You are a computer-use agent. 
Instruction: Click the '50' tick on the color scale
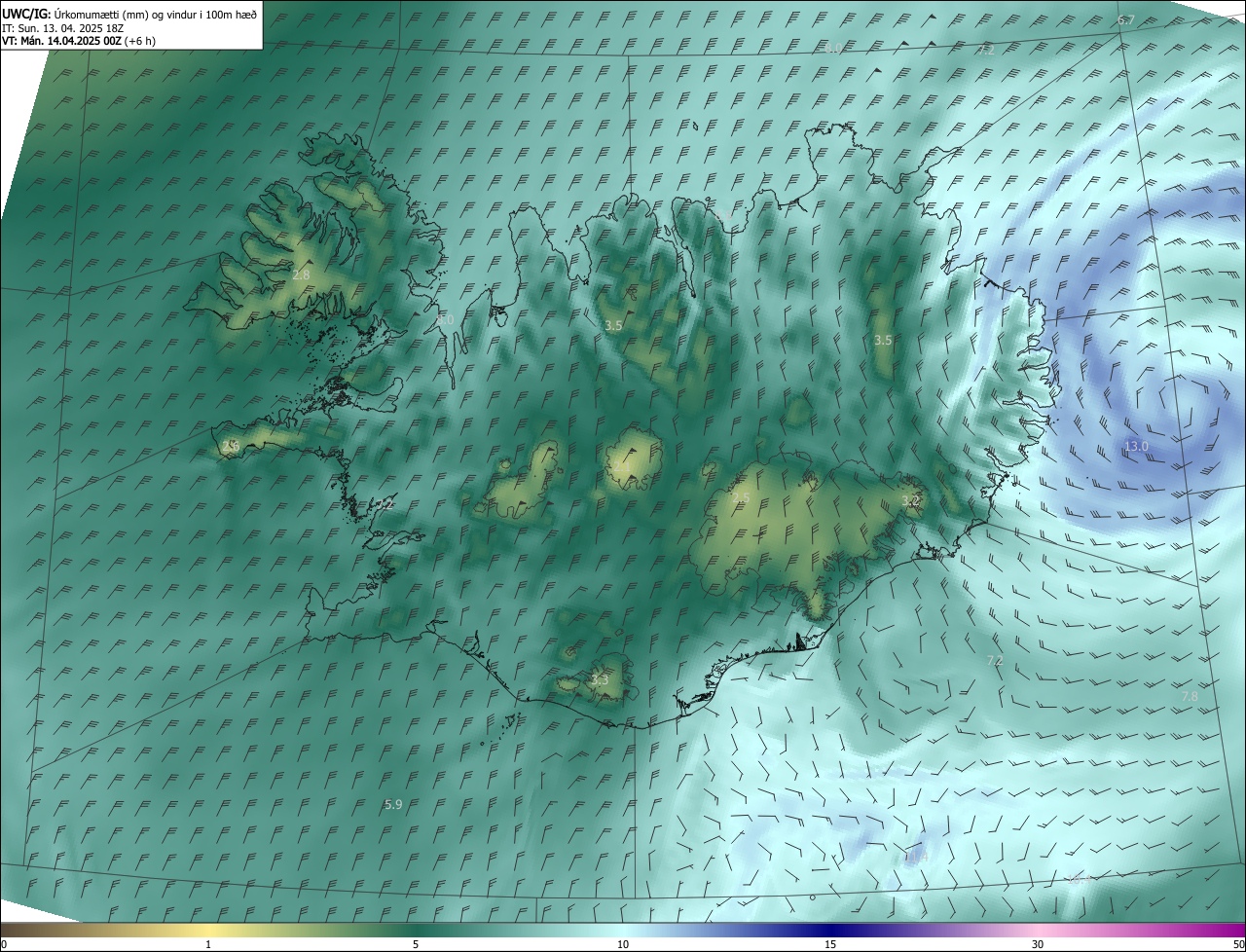[1238, 944]
